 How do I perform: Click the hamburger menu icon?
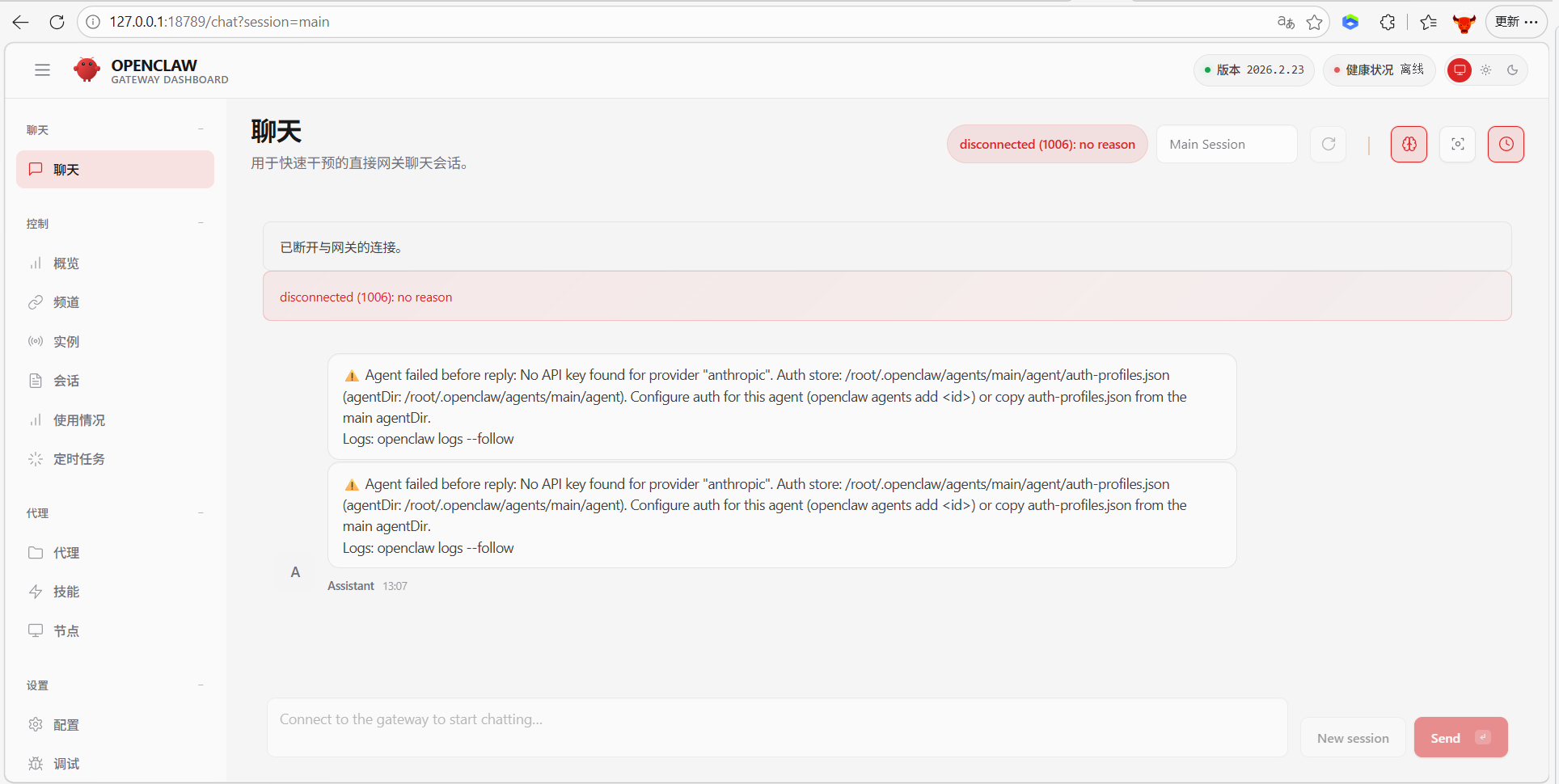pyautogui.click(x=43, y=70)
